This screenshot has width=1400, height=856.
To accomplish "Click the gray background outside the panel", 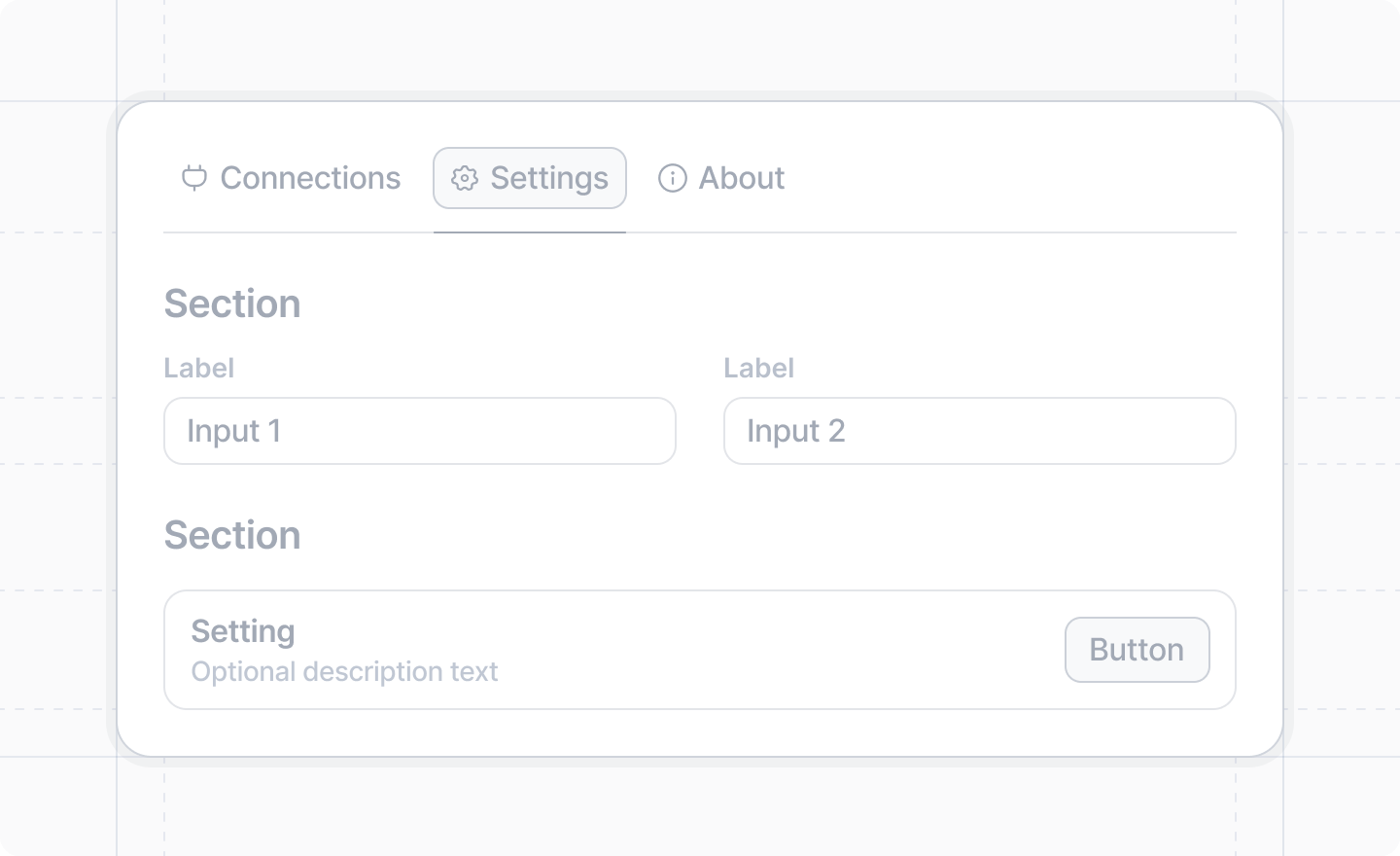I will click(58, 428).
